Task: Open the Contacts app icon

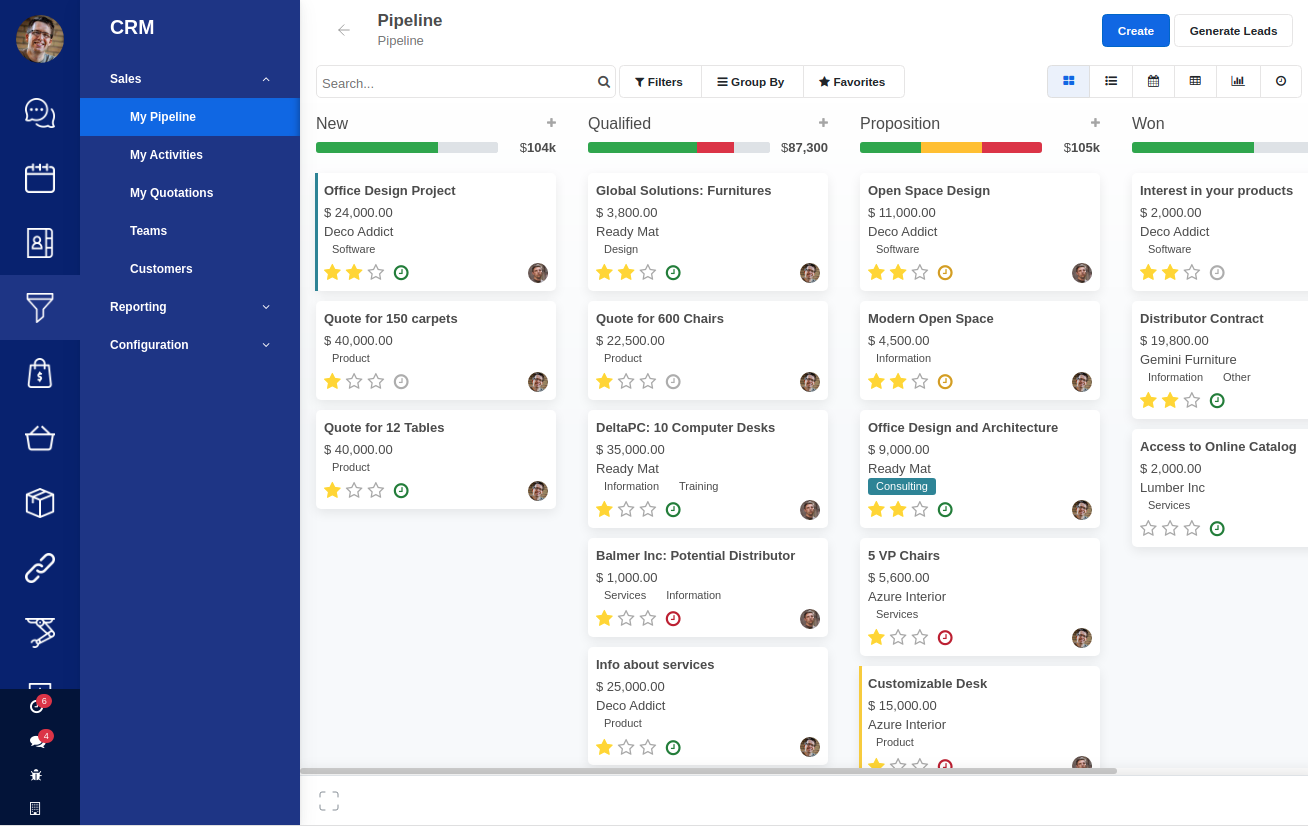Action: click(x=40, y=242)
